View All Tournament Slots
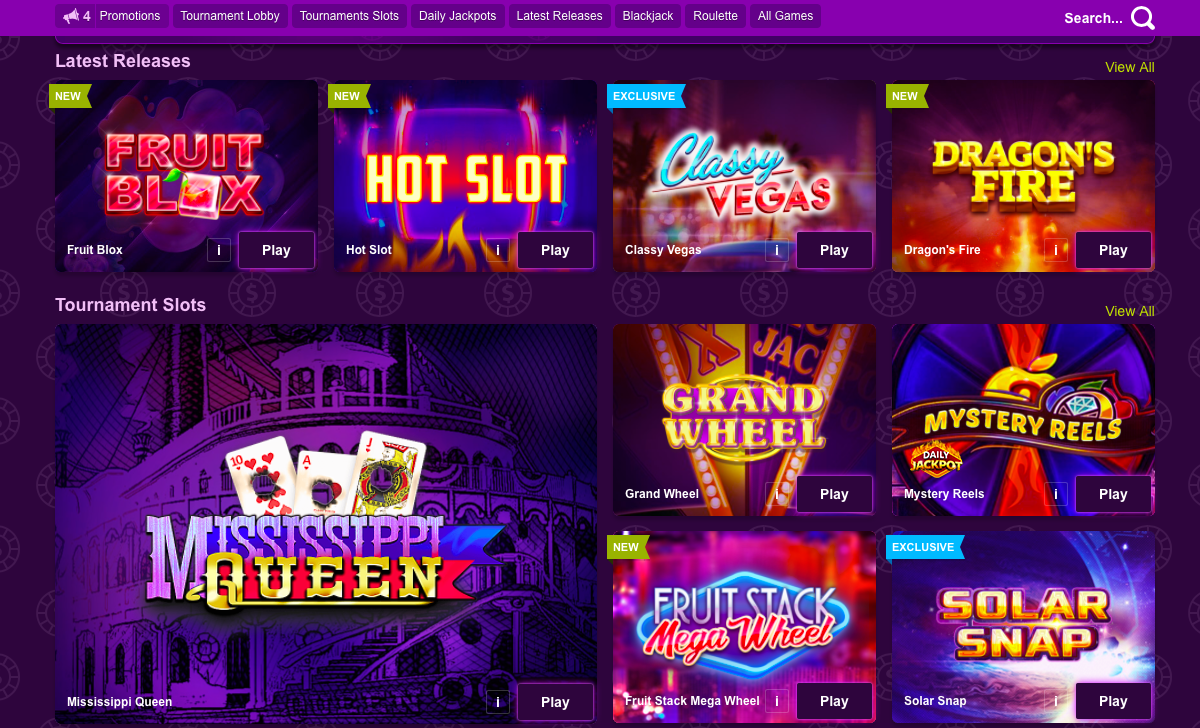Screen dimensions: 1200x728 [1130, 311]
